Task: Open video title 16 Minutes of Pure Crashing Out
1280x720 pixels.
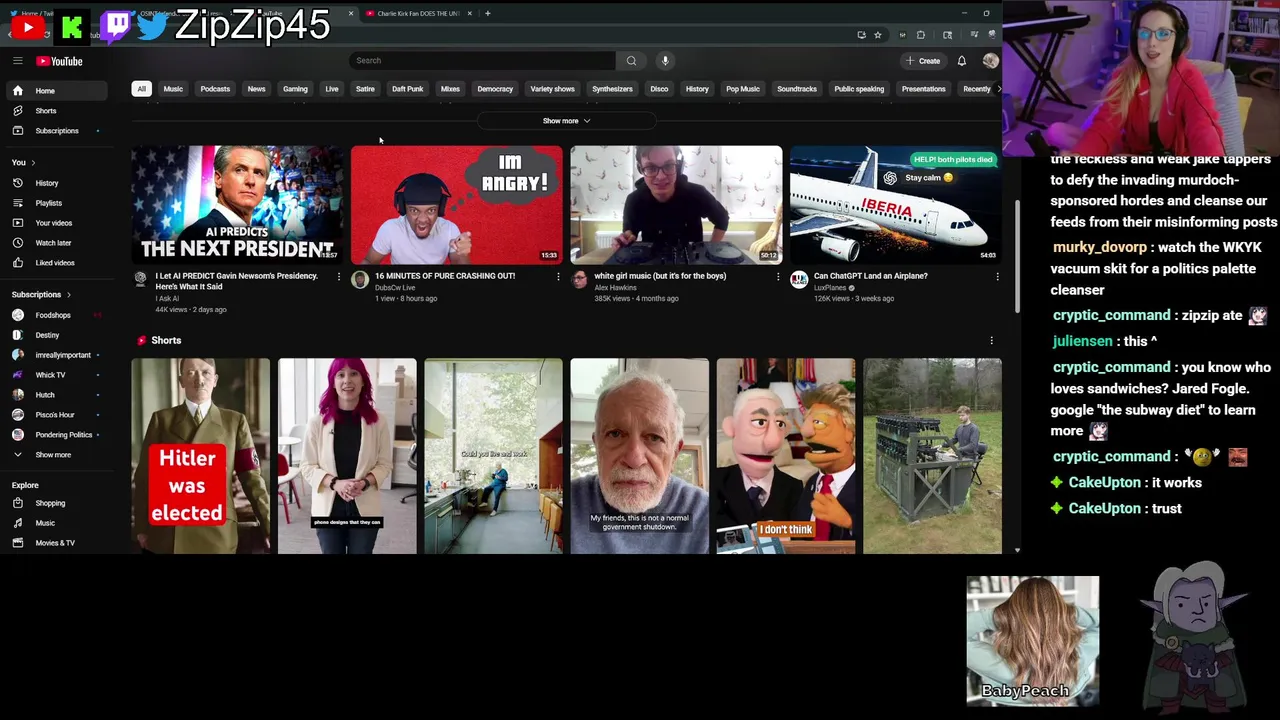Action: (x=445, y=276)
